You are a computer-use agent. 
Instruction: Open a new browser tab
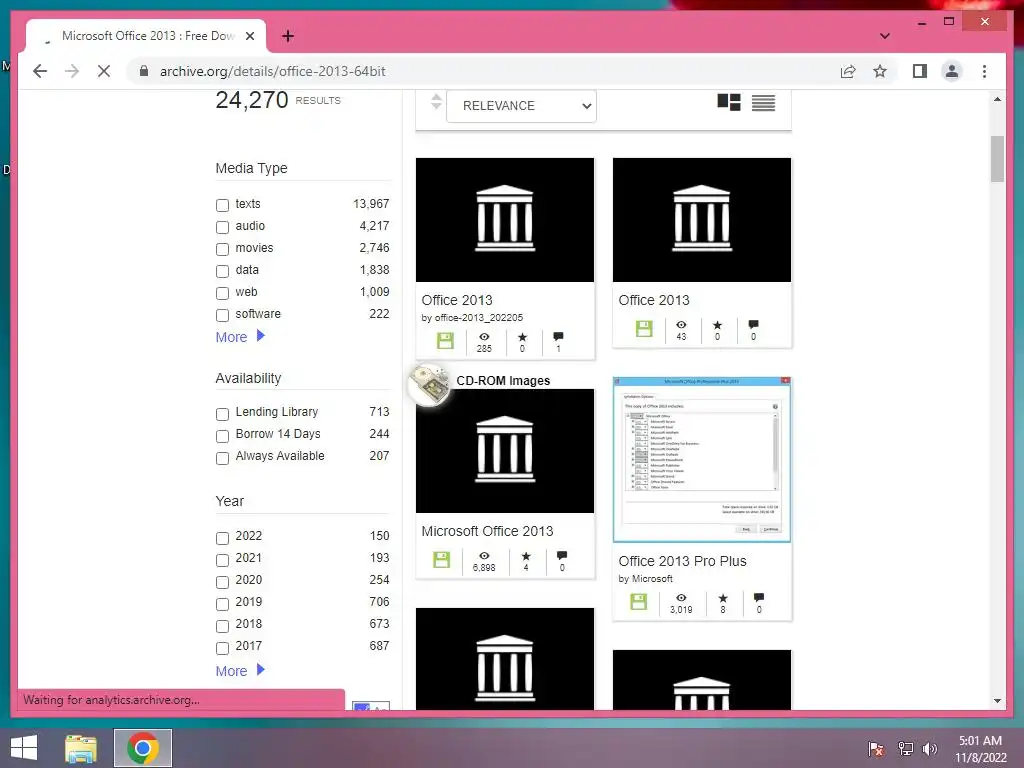pos(288,36)
